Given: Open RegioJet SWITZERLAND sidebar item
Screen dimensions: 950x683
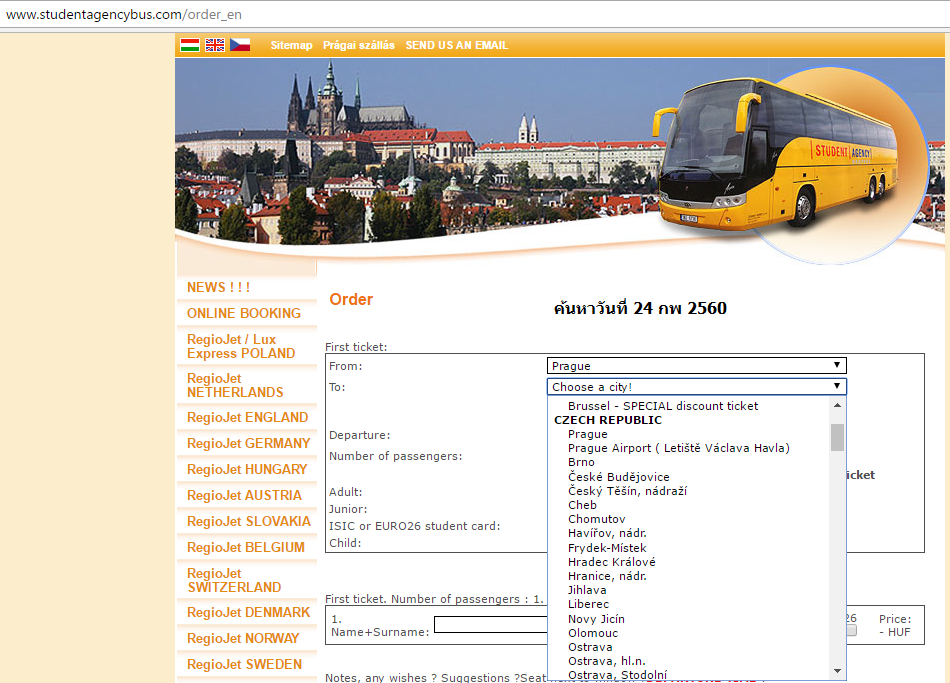Looking at the screenshot, I should [234, 581].
